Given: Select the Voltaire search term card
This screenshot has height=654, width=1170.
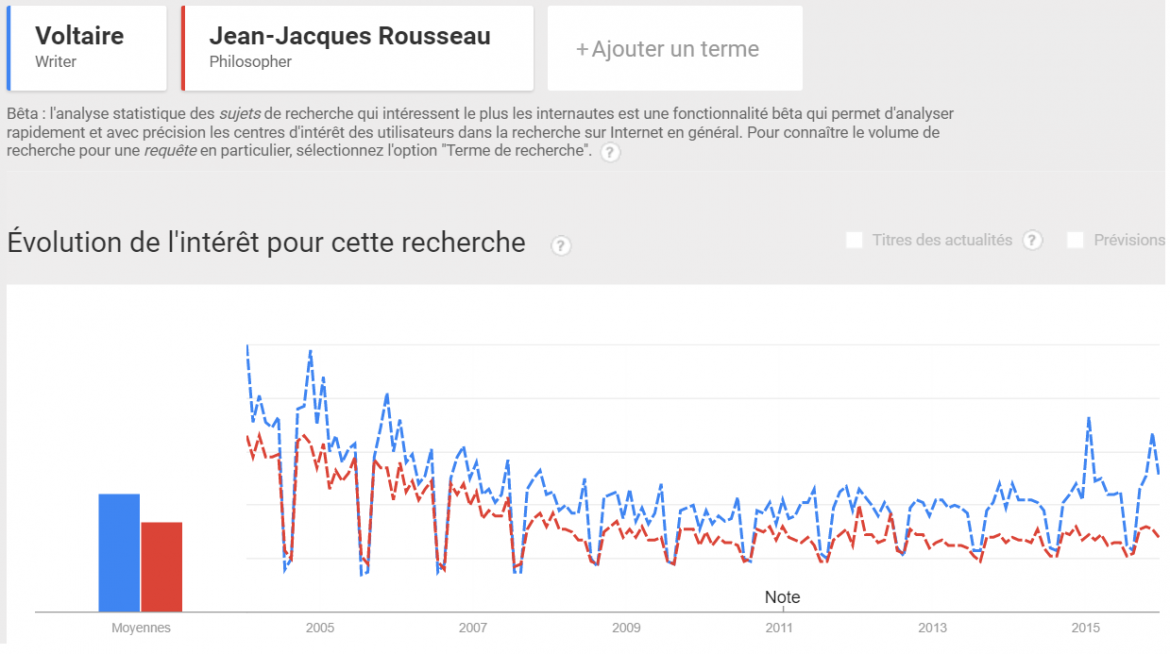Looking at the screenshot, I should tap(88, 47).
